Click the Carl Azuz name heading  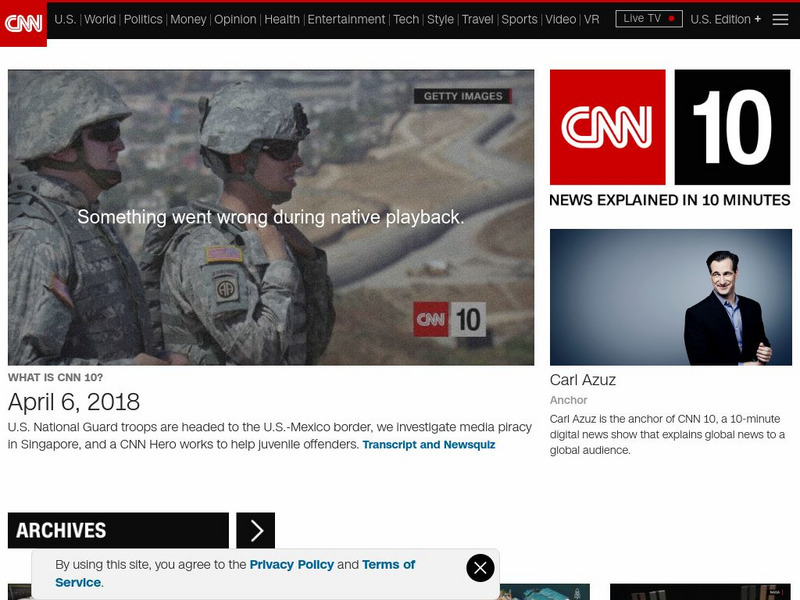583,380
